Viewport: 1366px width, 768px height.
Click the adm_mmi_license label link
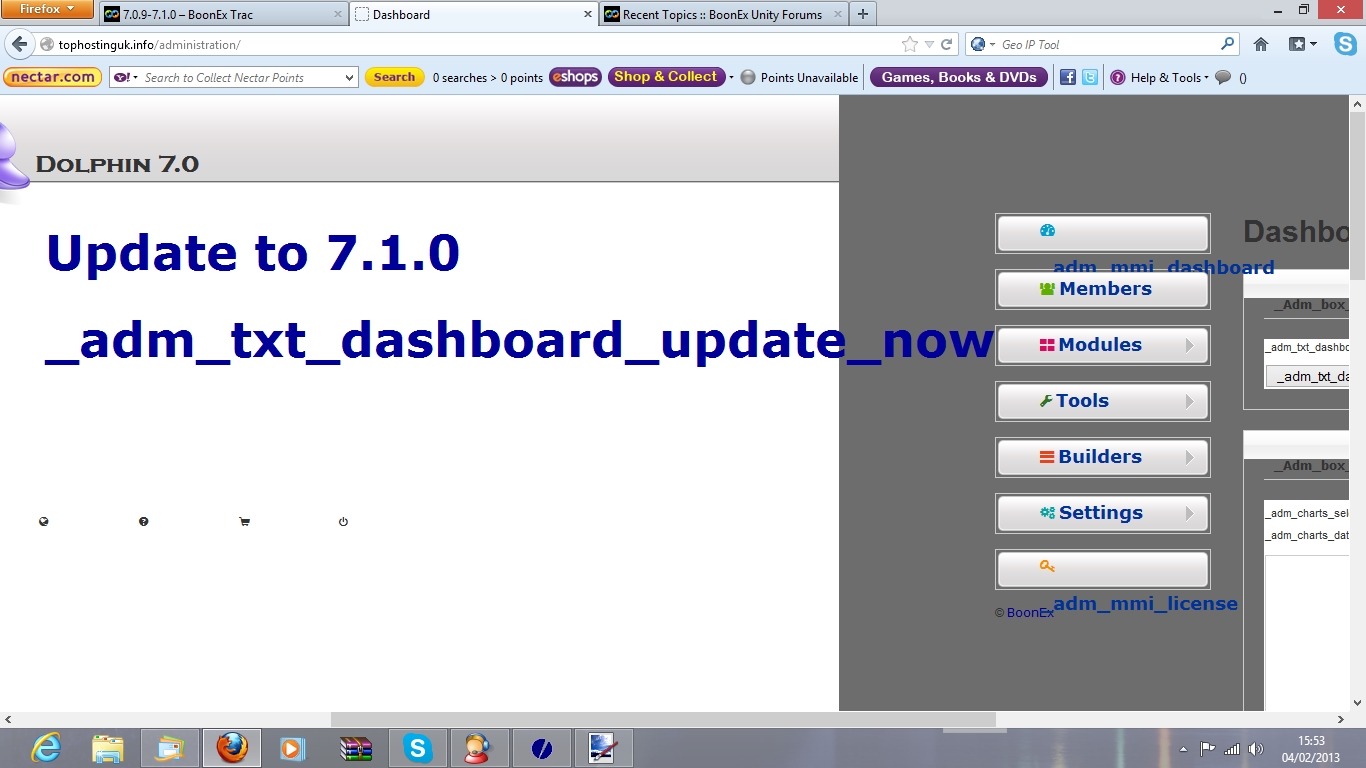tap(1145, 603)
